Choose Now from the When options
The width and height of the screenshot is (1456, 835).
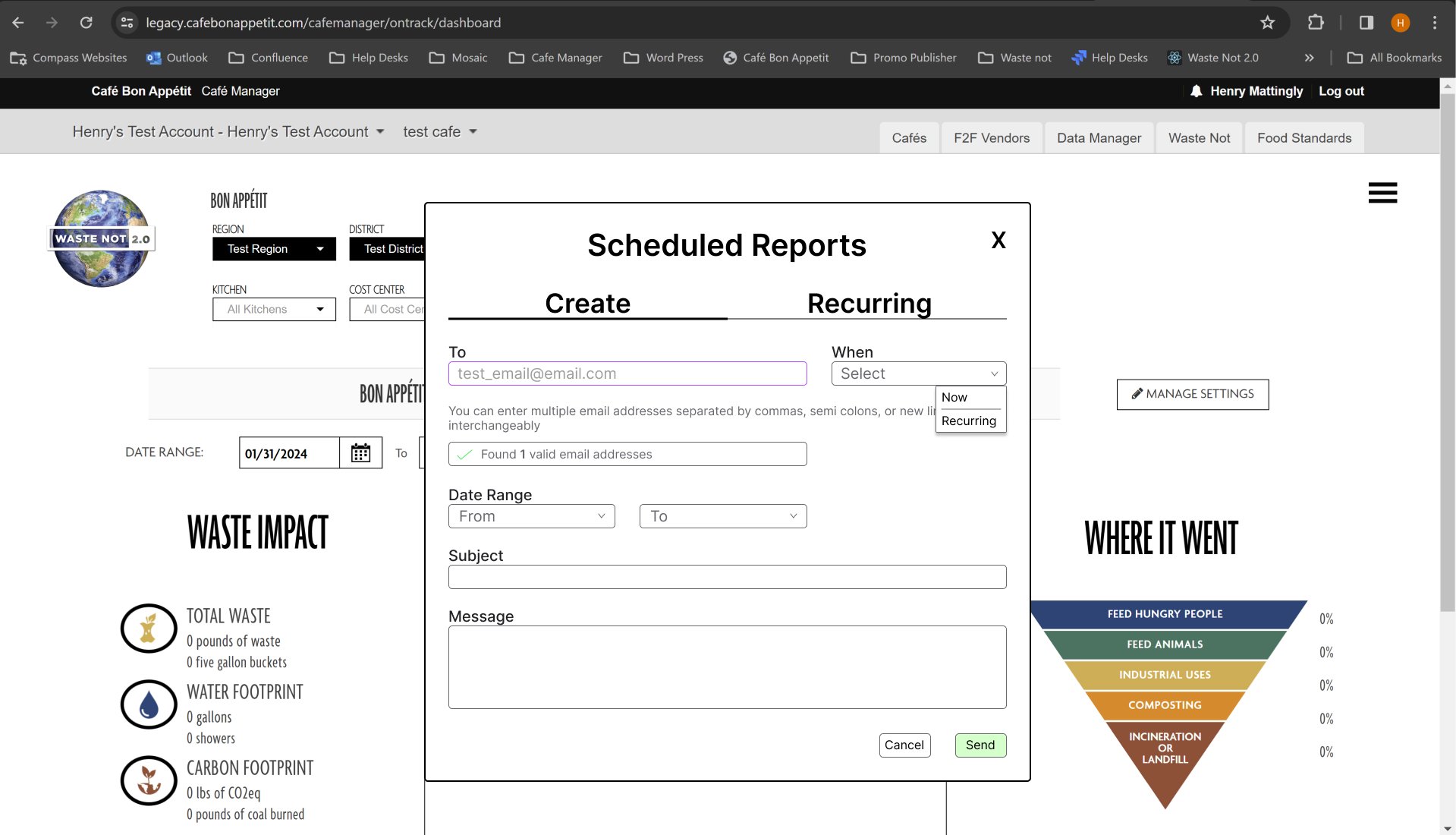click(954, 397)
